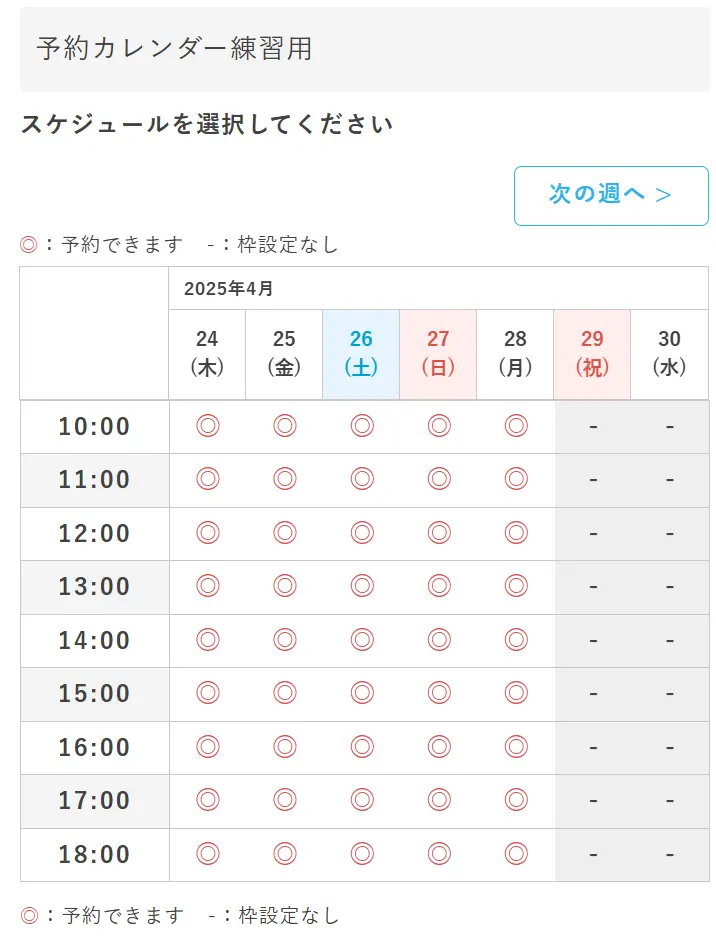Click the 26 (土) Saturday column header

coord(361,354)
